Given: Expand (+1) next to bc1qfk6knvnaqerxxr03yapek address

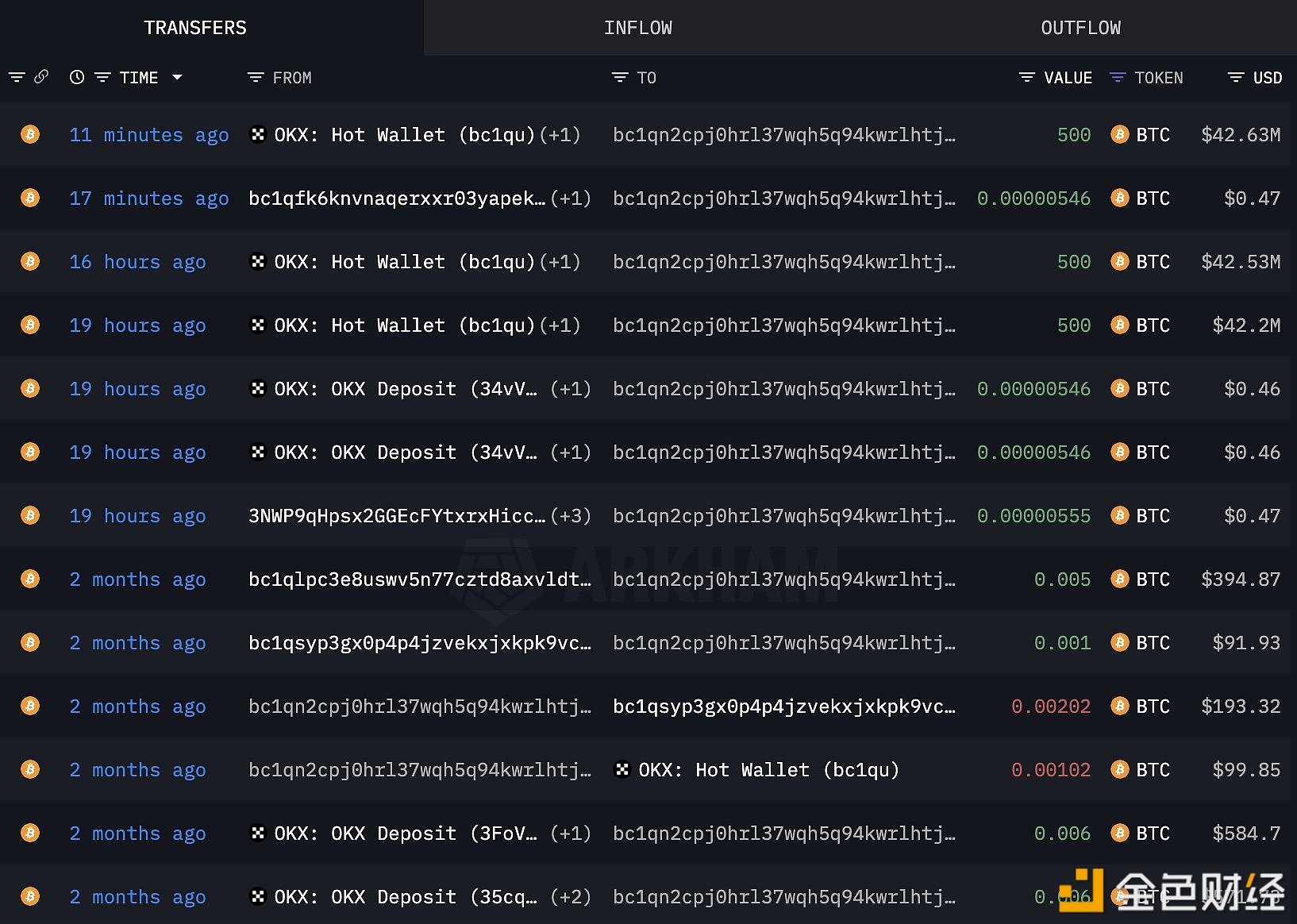Looking at the screenshot, I should [x=571, y=198].
